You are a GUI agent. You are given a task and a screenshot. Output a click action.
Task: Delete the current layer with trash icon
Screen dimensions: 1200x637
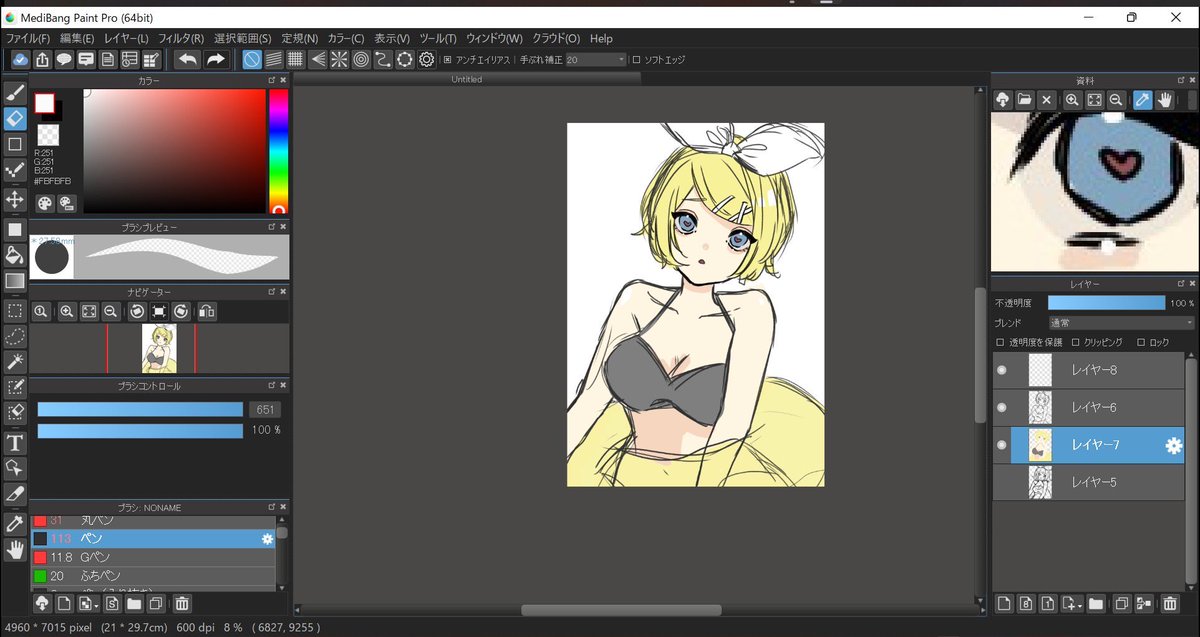1169,603
